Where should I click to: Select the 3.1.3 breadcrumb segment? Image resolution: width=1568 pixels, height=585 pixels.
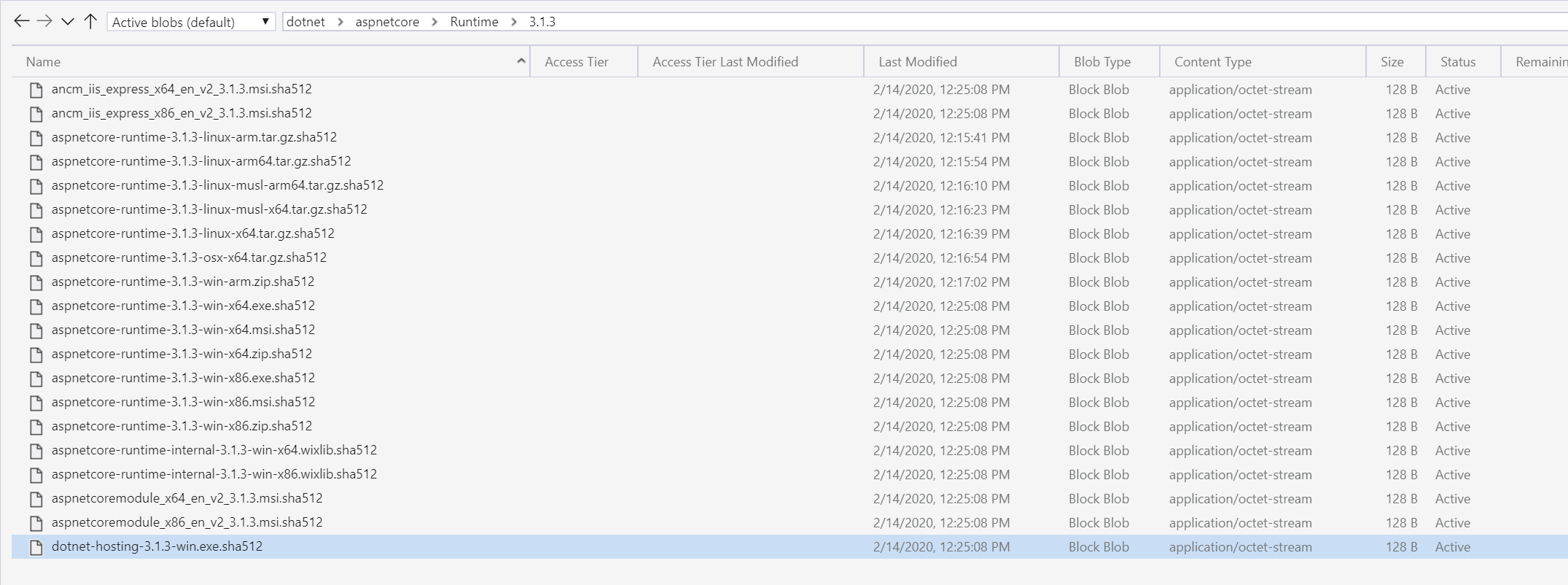(x=542, y=22)
